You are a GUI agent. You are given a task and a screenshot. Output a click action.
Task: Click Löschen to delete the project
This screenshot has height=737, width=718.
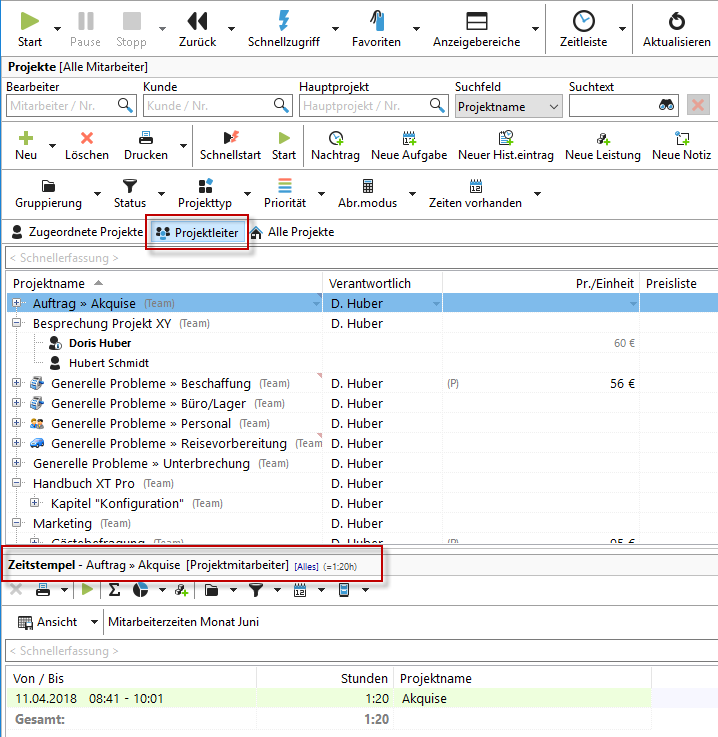point(87,139)
